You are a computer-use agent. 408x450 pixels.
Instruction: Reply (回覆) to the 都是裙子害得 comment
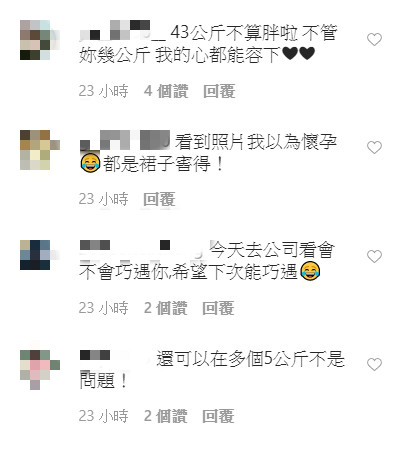[159, 199]
